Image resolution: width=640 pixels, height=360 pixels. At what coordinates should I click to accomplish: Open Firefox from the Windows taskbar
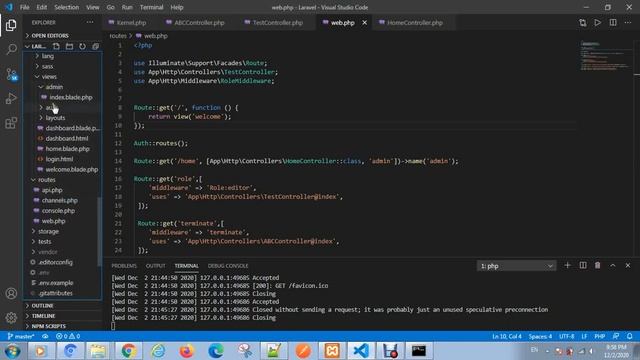(186, 351)
